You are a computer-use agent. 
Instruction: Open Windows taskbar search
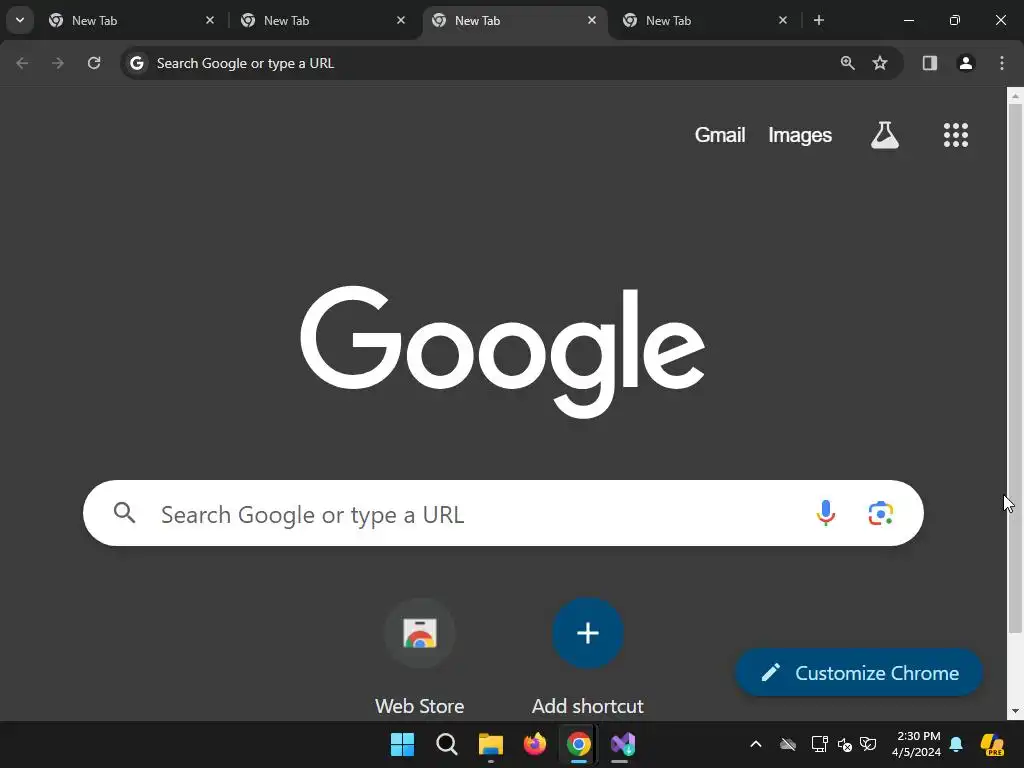click(x=447, y=744)
